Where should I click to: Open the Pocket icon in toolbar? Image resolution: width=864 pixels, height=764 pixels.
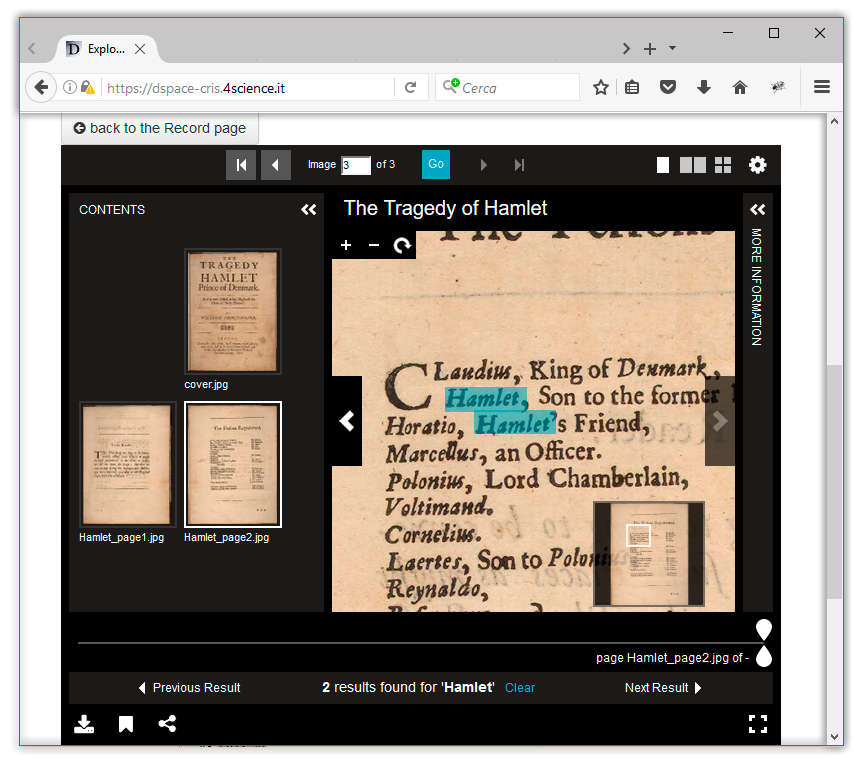[668, 87]
